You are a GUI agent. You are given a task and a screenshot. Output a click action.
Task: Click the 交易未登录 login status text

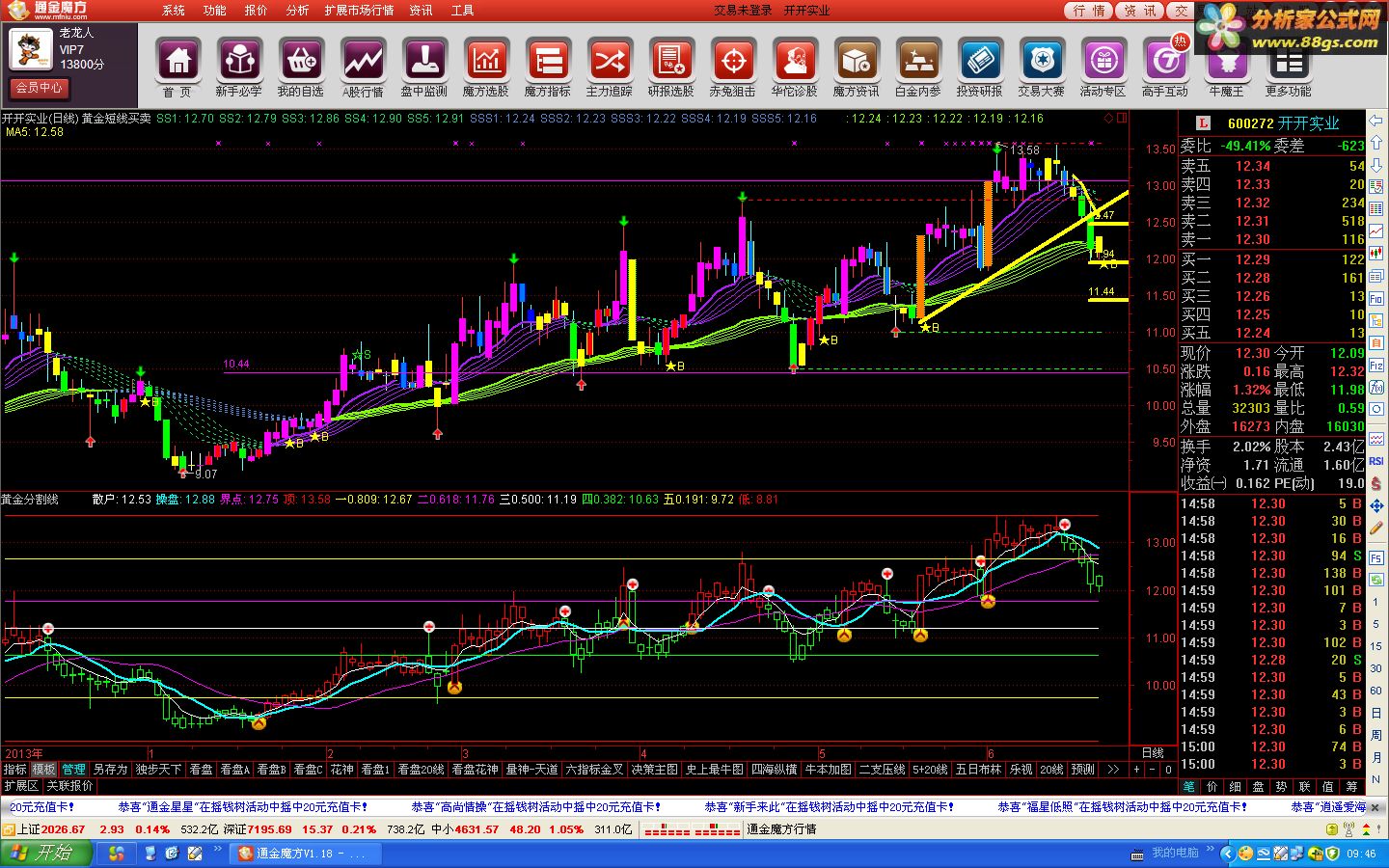coord(743,11)
